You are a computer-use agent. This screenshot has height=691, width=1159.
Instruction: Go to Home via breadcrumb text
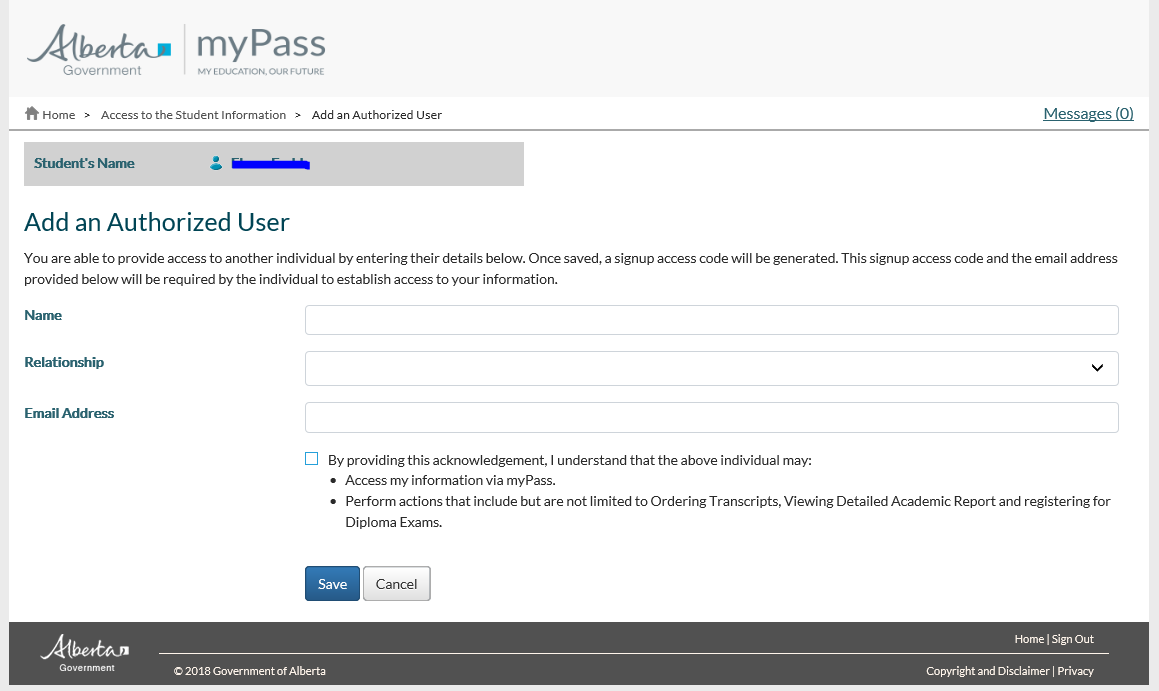[x=59, y=115]
